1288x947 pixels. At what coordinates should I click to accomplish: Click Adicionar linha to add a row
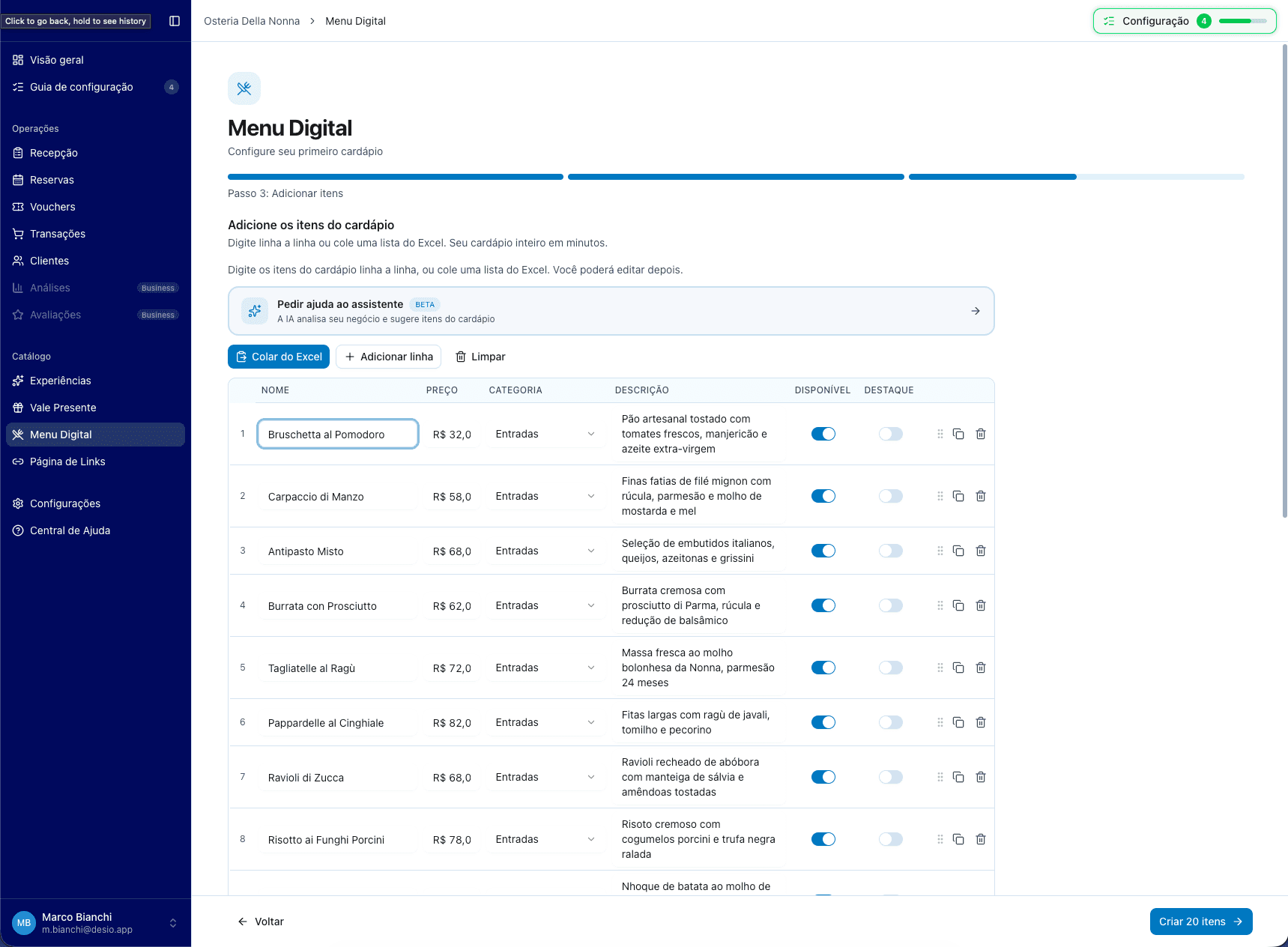tap(388, 357)
